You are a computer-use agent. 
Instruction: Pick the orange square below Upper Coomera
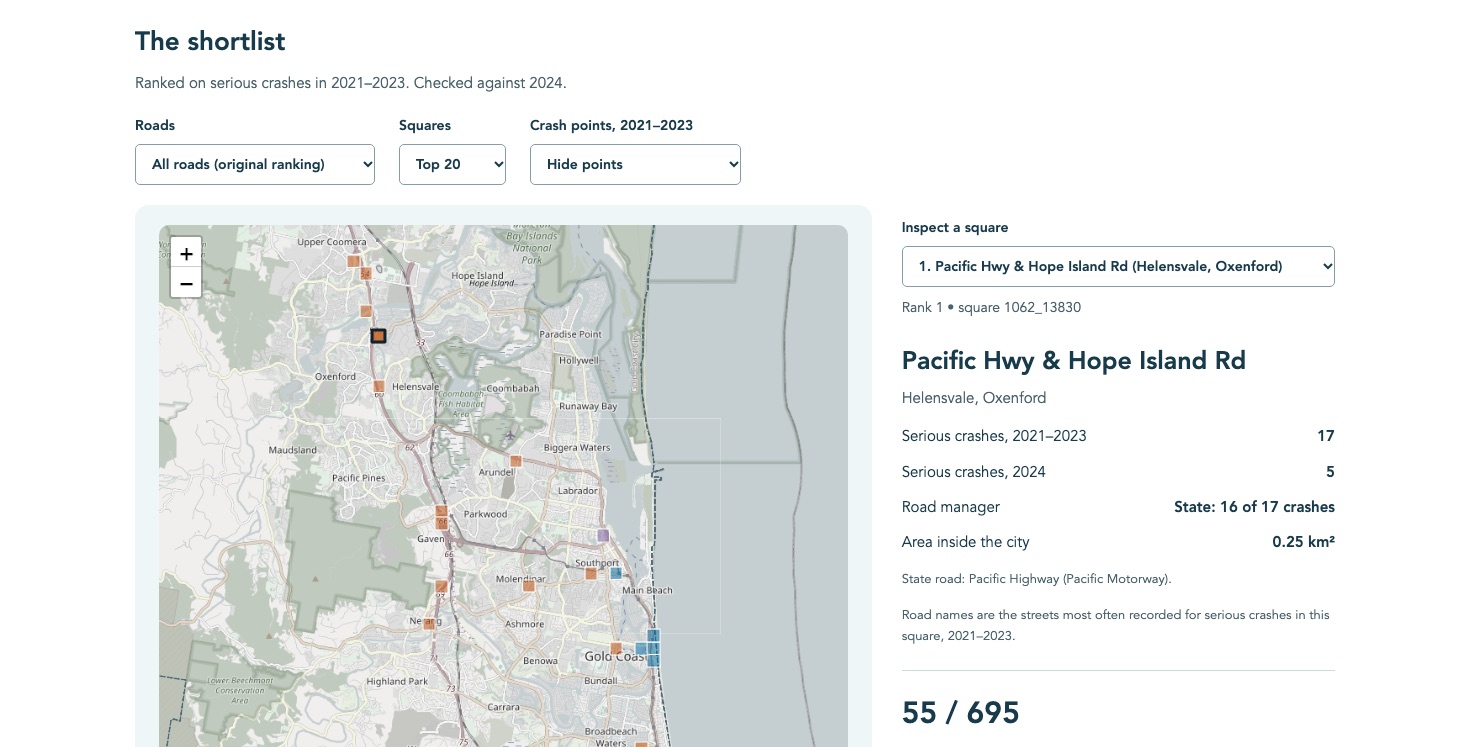click(x=353, y=261)
